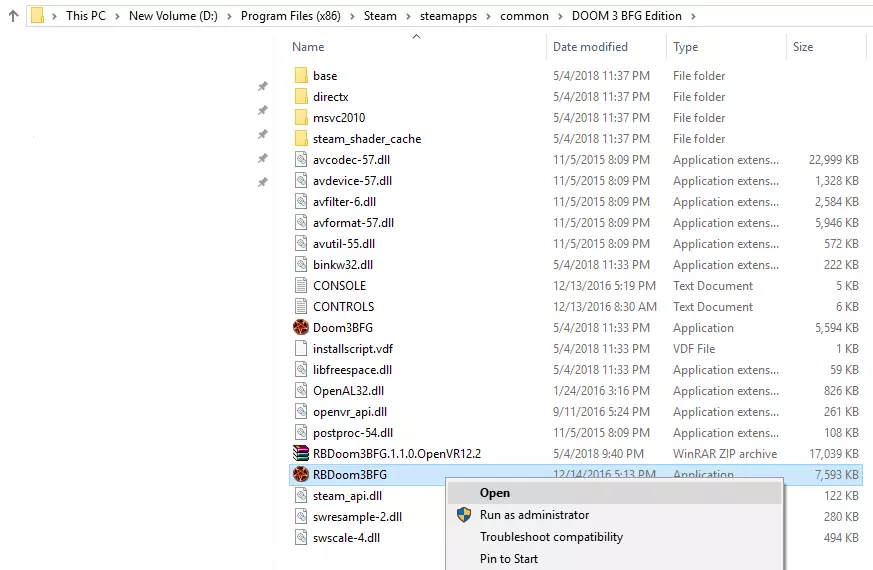Go to New Volume (D:) breadcrumb

(173, 16)
